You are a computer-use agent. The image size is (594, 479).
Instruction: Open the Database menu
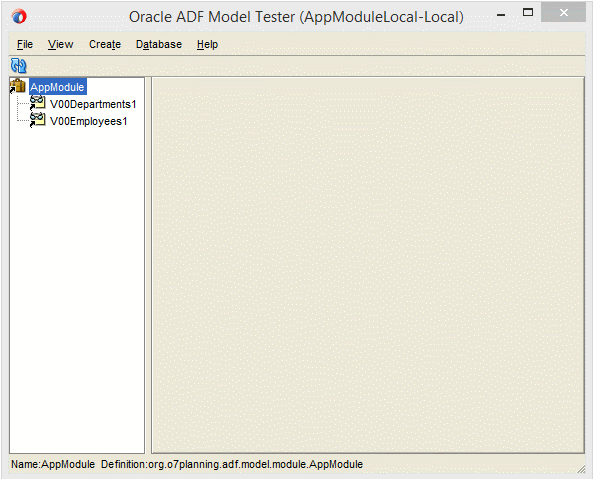[x=159, y=44]
